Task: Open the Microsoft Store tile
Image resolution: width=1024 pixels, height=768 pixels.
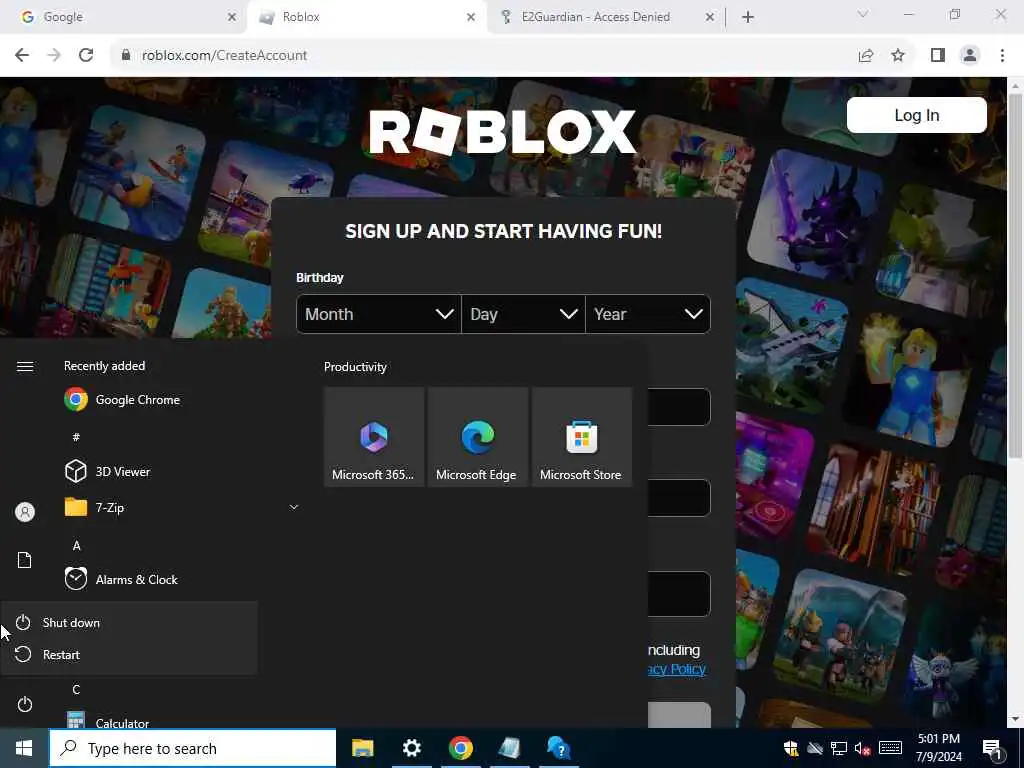Action: click(x=581, y=437)
